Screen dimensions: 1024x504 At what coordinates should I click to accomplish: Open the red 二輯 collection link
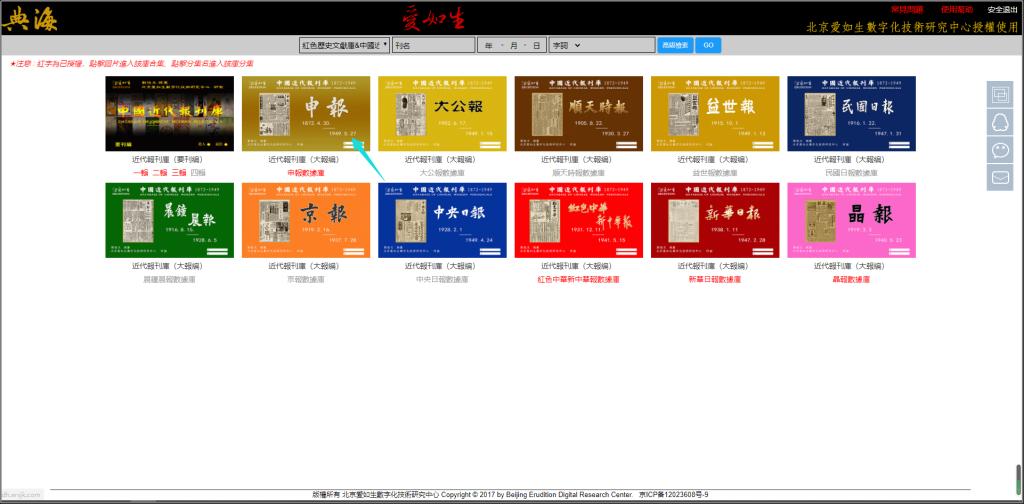click(x=160, y=173)
